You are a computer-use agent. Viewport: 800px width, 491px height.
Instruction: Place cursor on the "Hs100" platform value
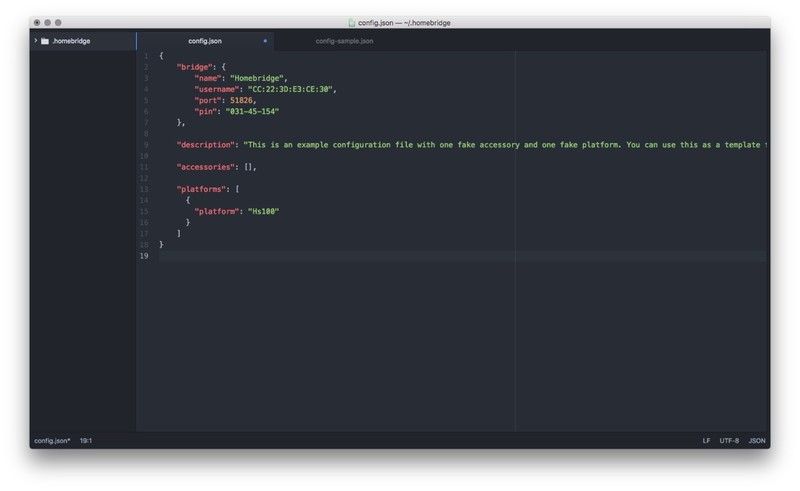click(x=263, y=211)
